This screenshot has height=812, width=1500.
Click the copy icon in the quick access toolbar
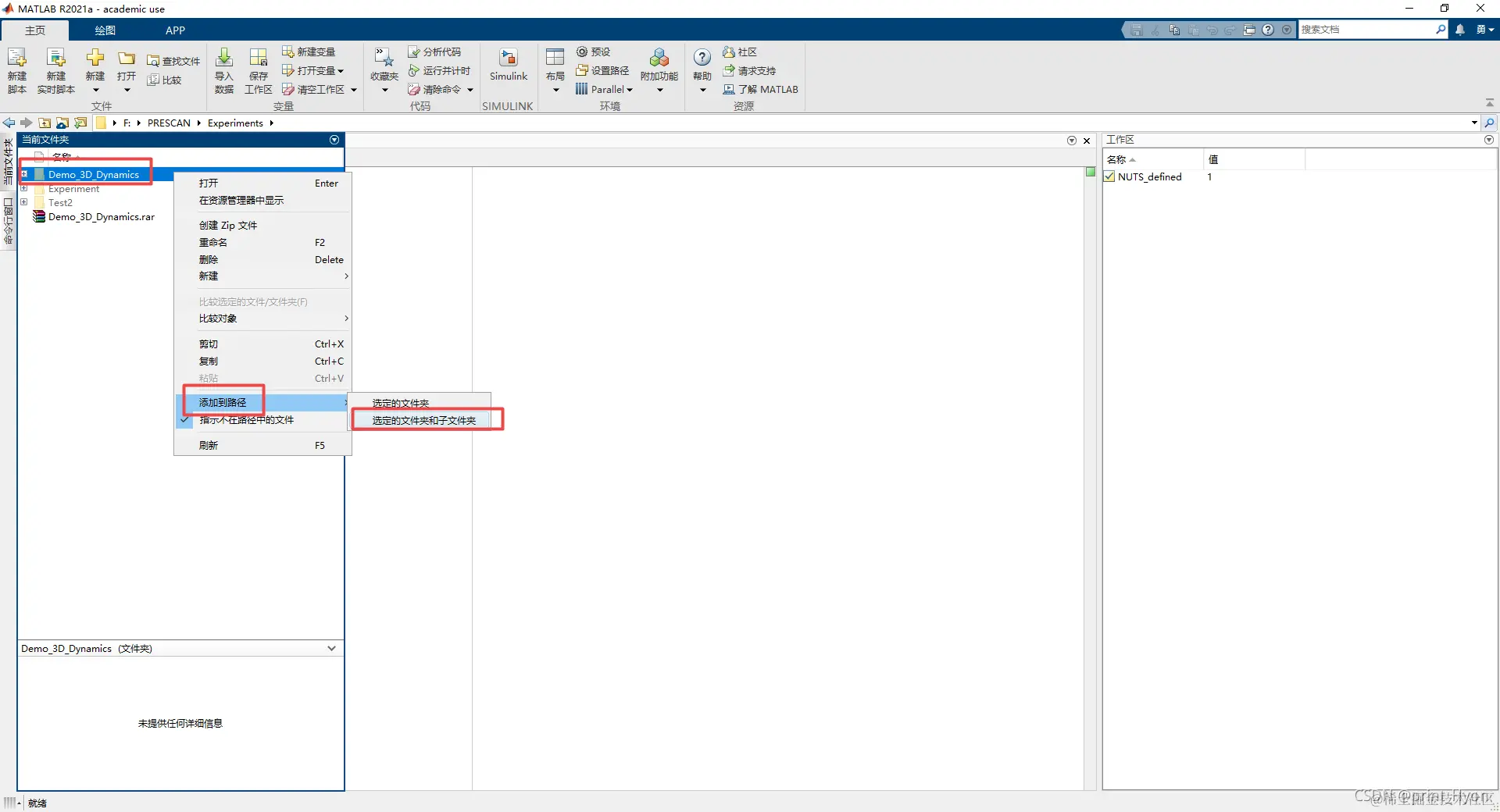(x=1174, y=30)
